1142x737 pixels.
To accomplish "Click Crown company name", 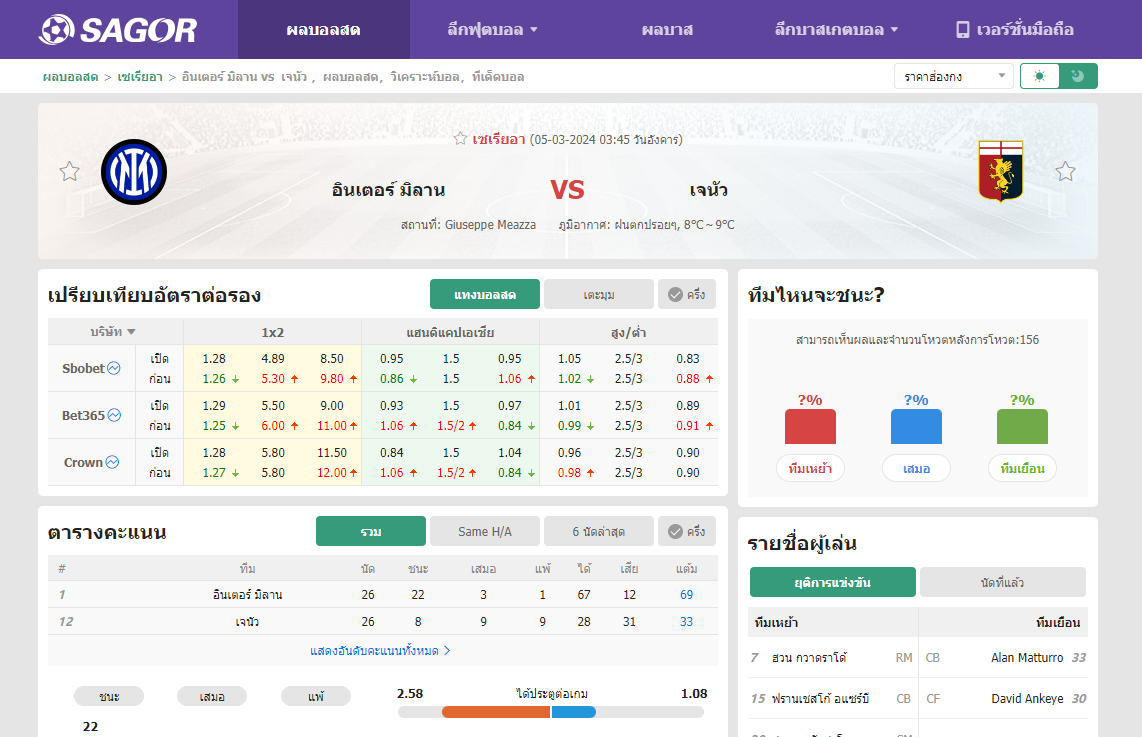I will [x=83, y=462].
